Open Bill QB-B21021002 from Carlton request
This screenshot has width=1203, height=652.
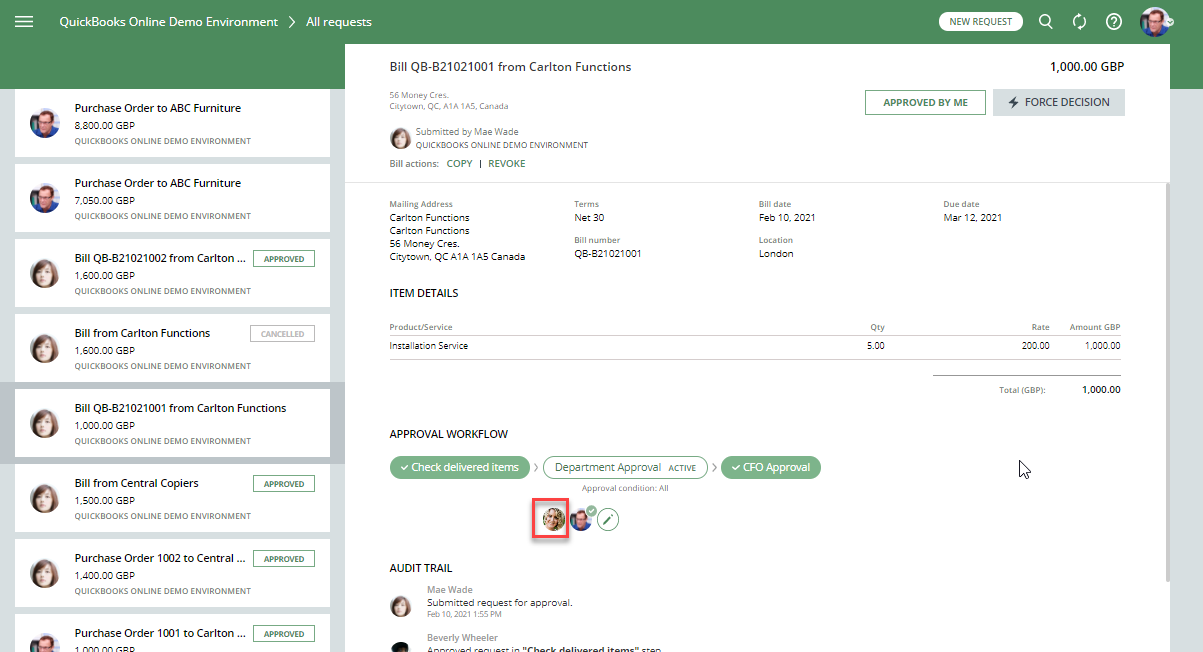coord(172,273)
